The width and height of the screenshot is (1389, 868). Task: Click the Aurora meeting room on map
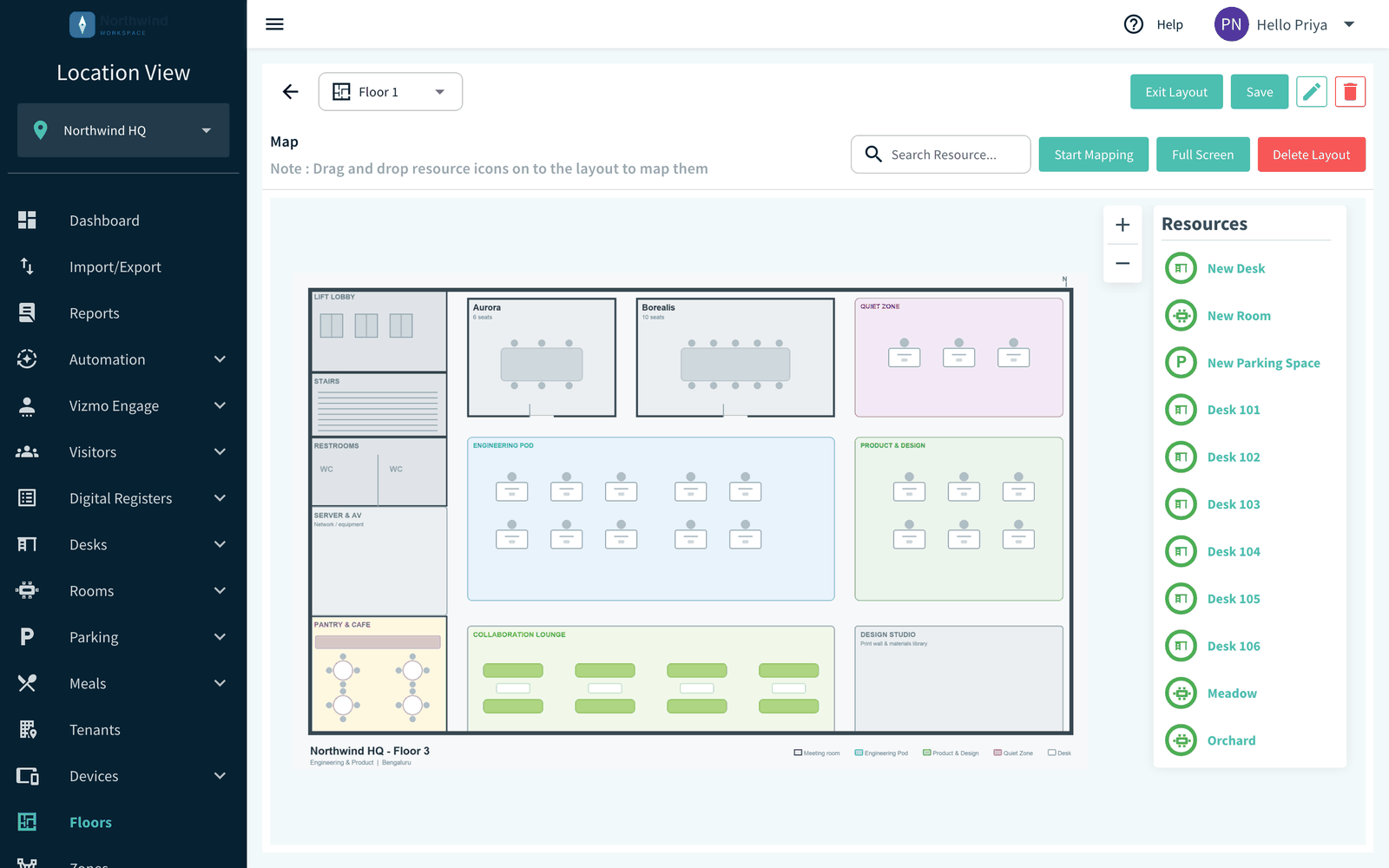tap(542, 358)
